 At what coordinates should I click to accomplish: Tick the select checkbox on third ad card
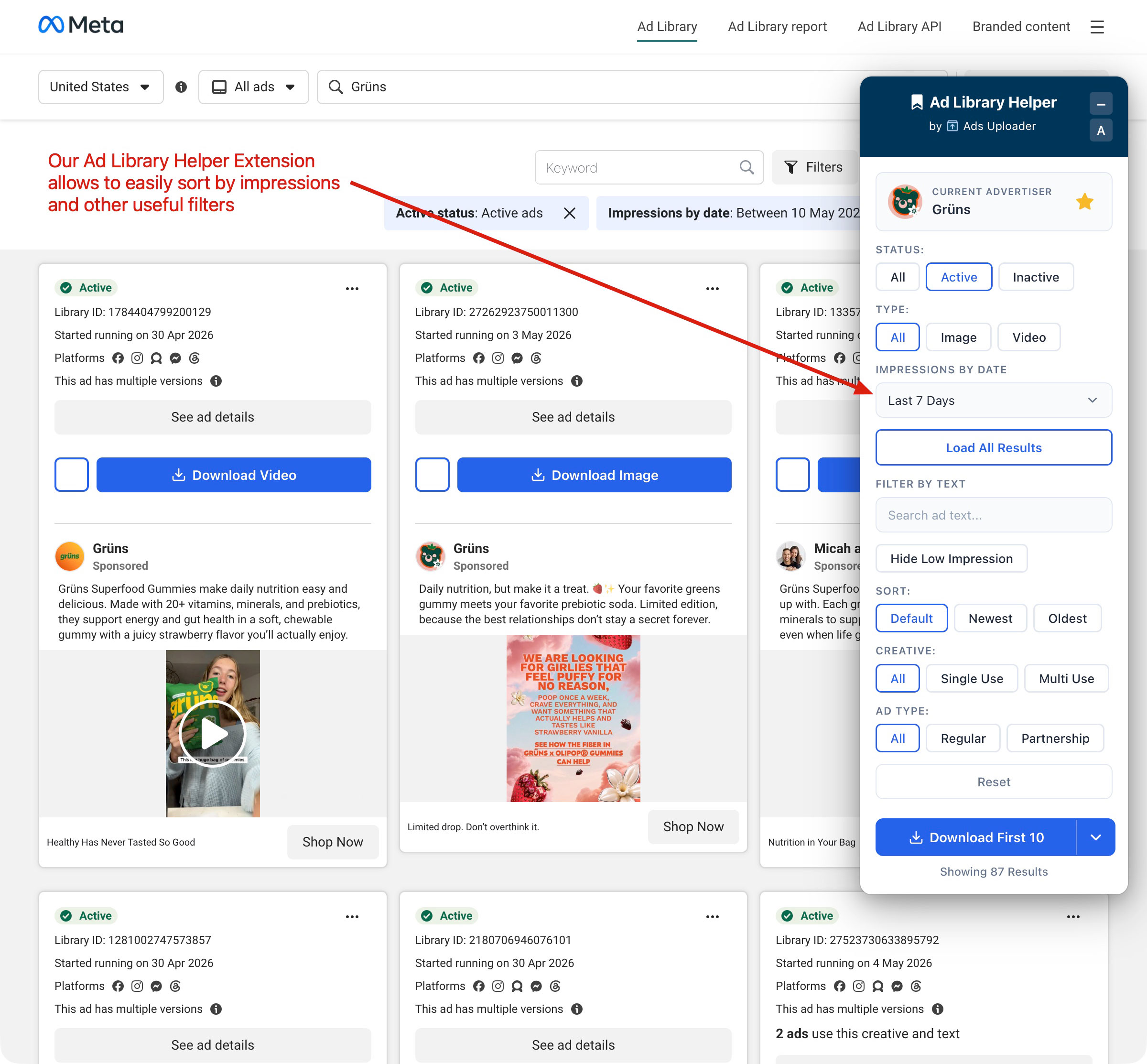[792, 475]
